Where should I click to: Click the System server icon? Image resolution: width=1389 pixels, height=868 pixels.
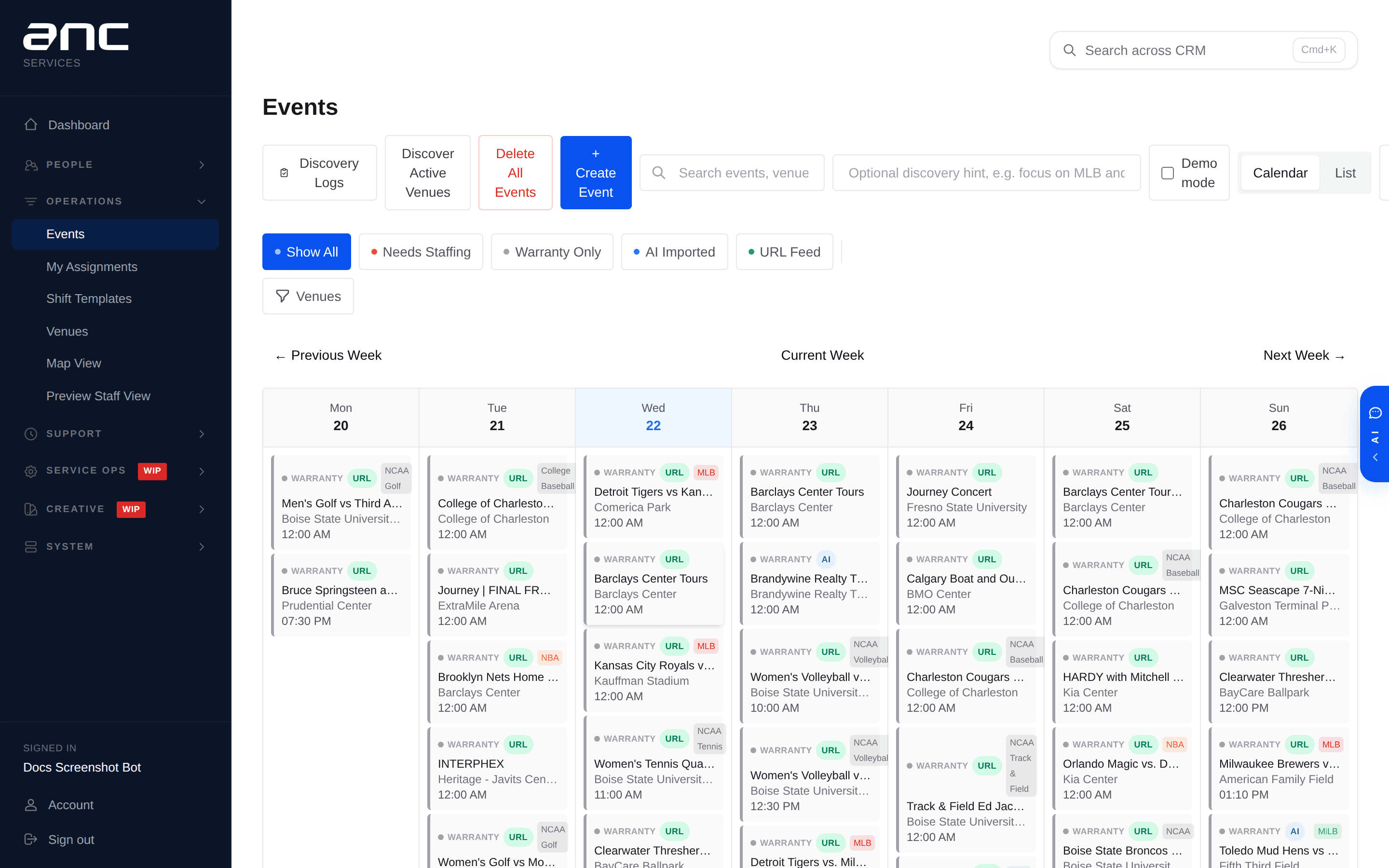click(31, 546)
